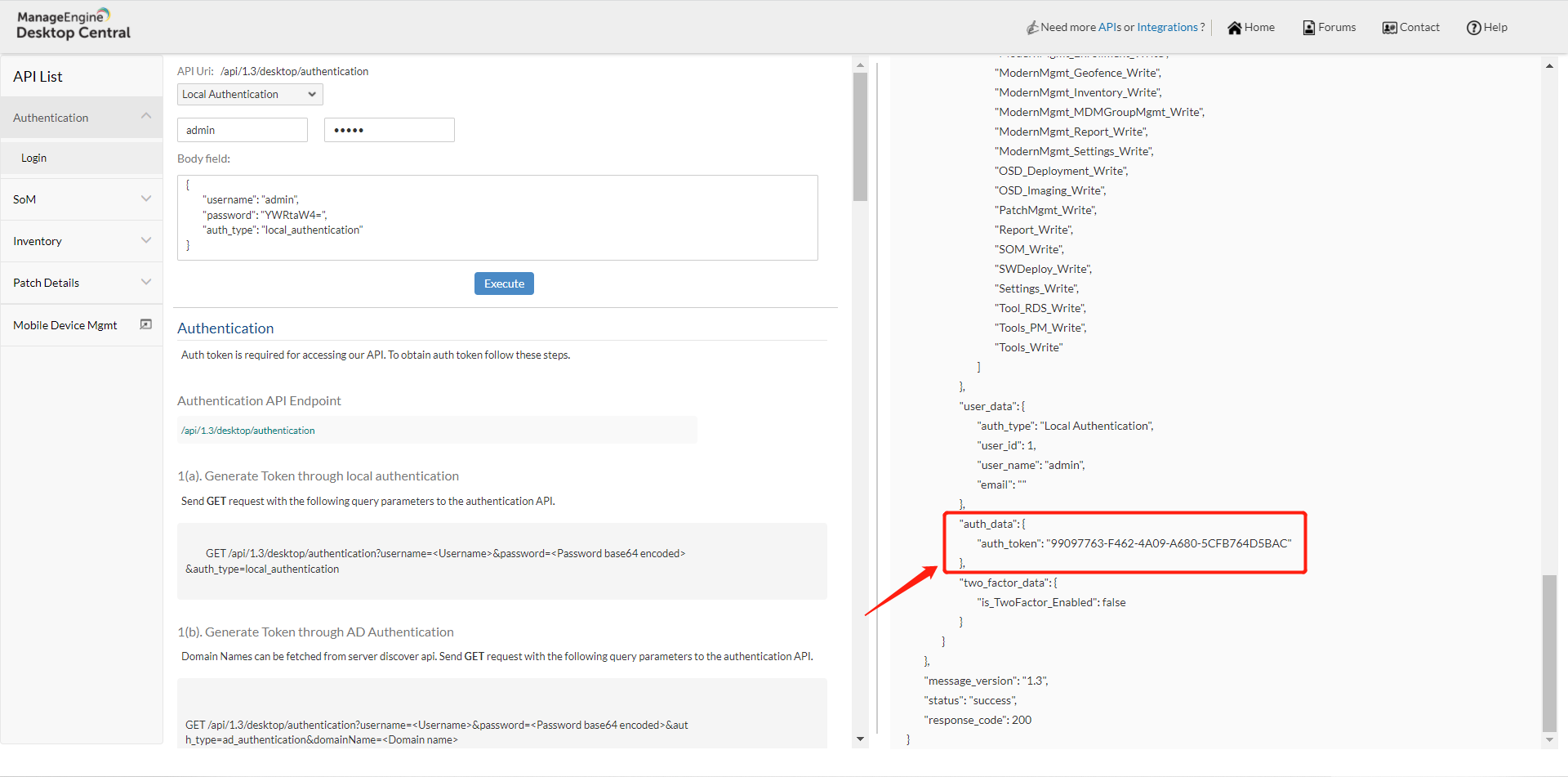
Task: Click the "user_name": "admin" line
Action: coord(1031,465)
